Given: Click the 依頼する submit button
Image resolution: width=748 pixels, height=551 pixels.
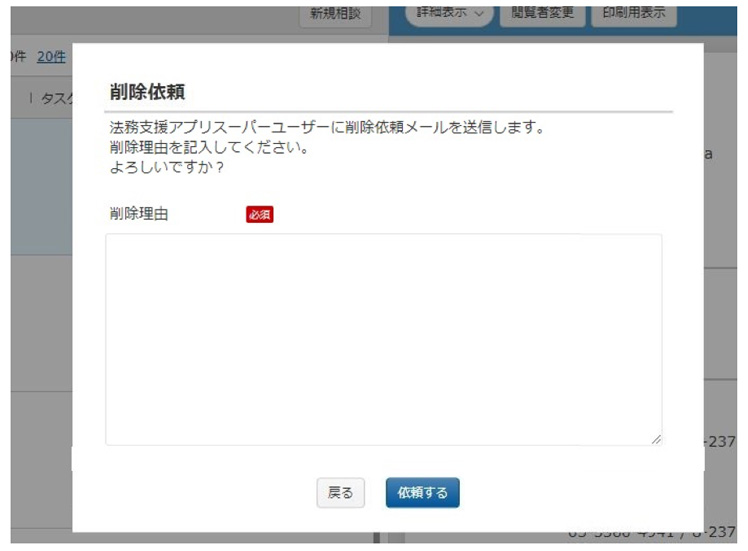Looking at the screenshot, I should point(422,492).
